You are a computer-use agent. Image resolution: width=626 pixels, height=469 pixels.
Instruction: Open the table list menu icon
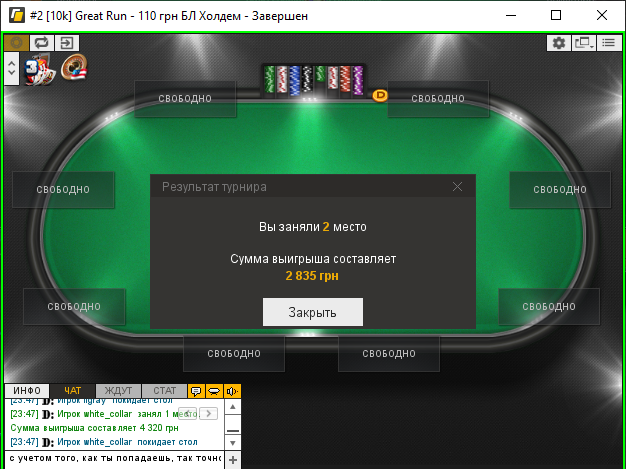[x=609, y=43]
